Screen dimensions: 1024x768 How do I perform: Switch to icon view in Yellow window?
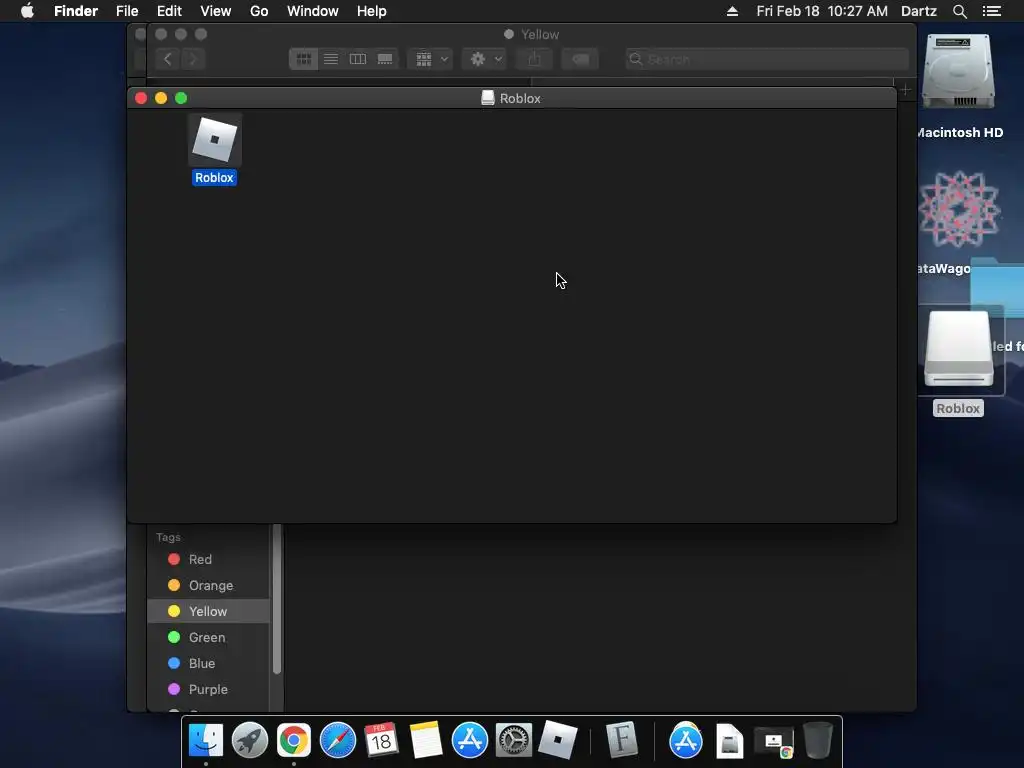point(304,59)
